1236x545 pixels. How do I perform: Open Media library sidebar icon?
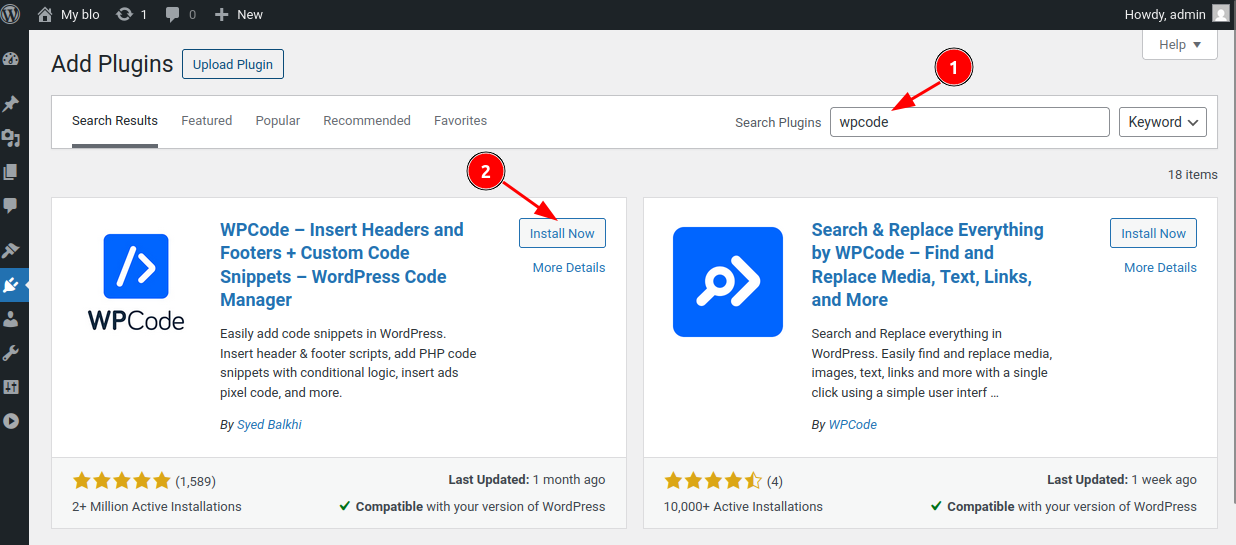(x=11, y=138)
